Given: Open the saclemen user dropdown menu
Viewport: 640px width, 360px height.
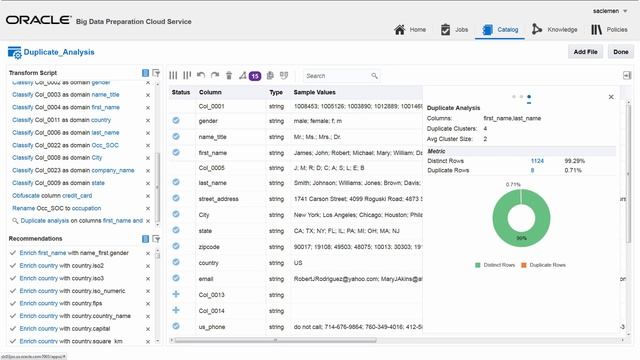Looking at the screenshot, I should tap(610, 11).
